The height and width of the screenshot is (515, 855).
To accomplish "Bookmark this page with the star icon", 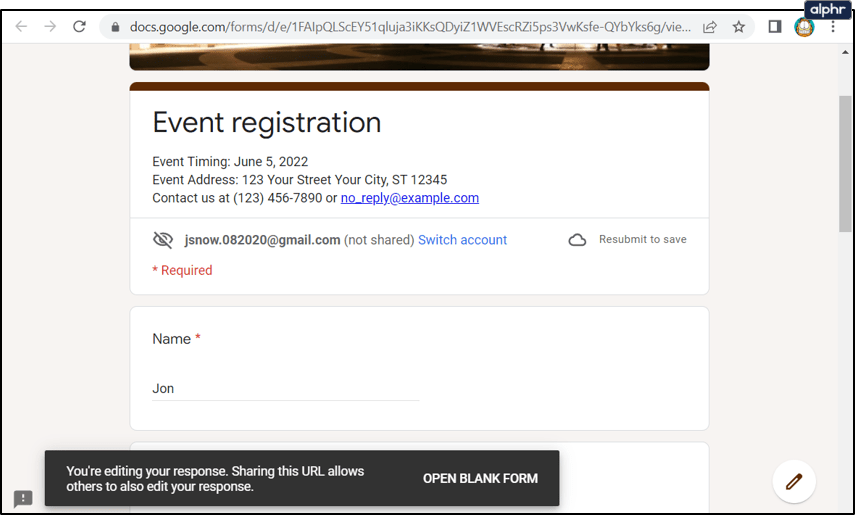I will pos(738,27).
